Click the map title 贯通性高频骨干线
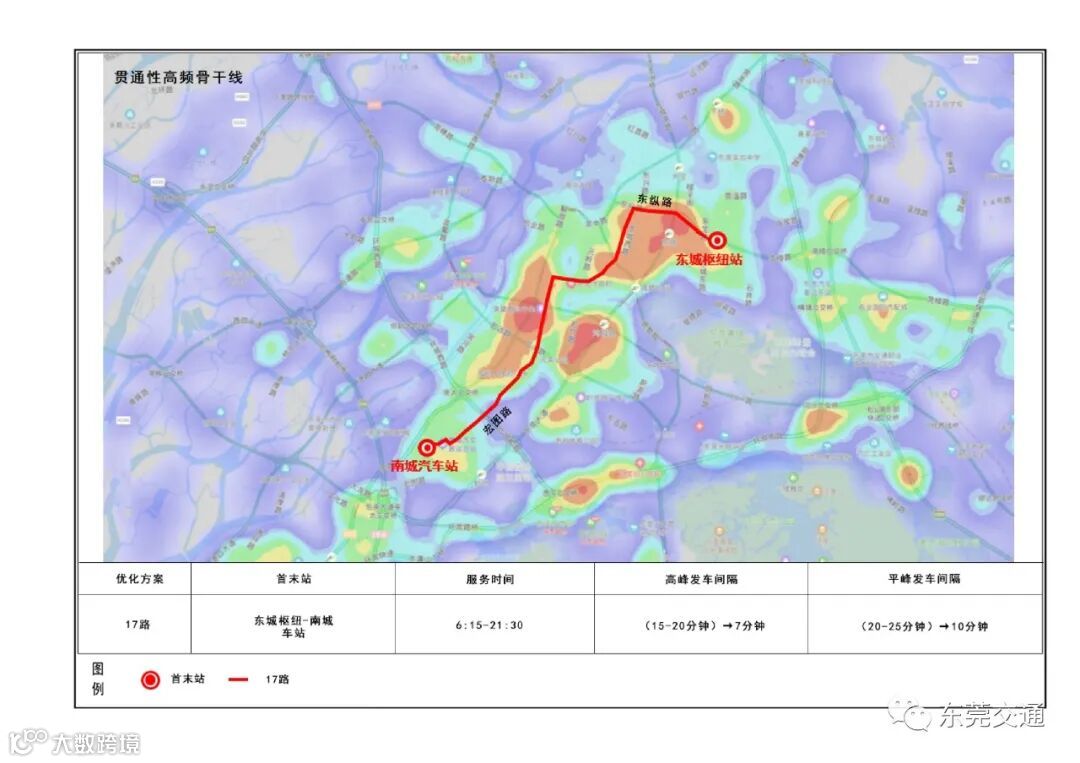 coord(178,77)
